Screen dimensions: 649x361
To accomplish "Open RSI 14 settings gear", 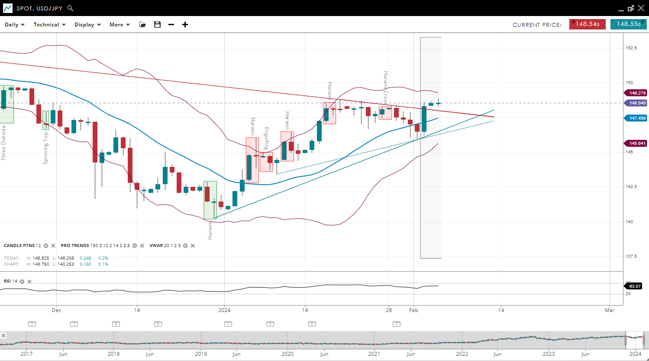I will point(22,282).
